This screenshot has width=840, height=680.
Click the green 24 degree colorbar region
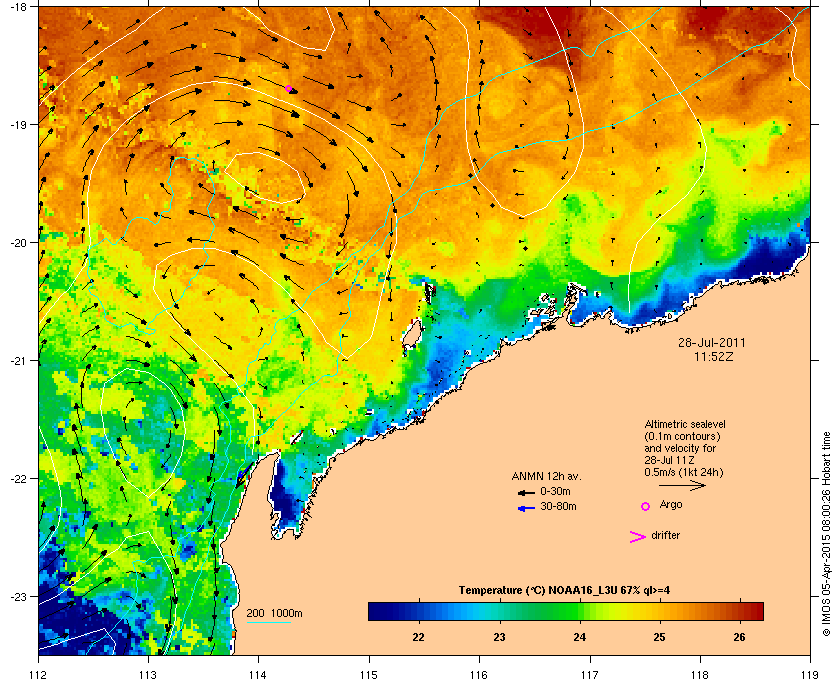tap(579, 611)
